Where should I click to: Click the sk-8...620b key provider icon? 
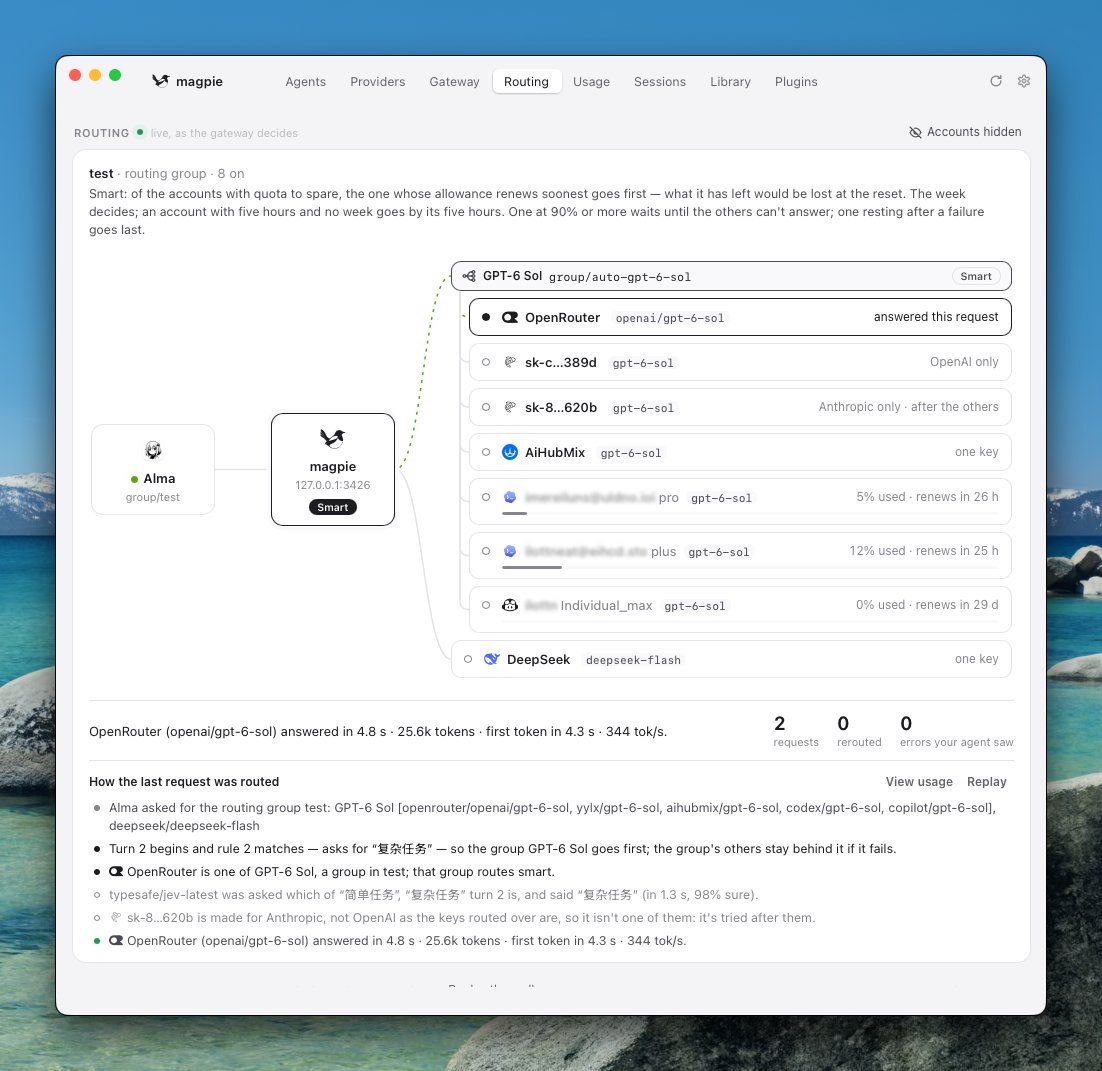pyautogui.click(x=510, y=407)
